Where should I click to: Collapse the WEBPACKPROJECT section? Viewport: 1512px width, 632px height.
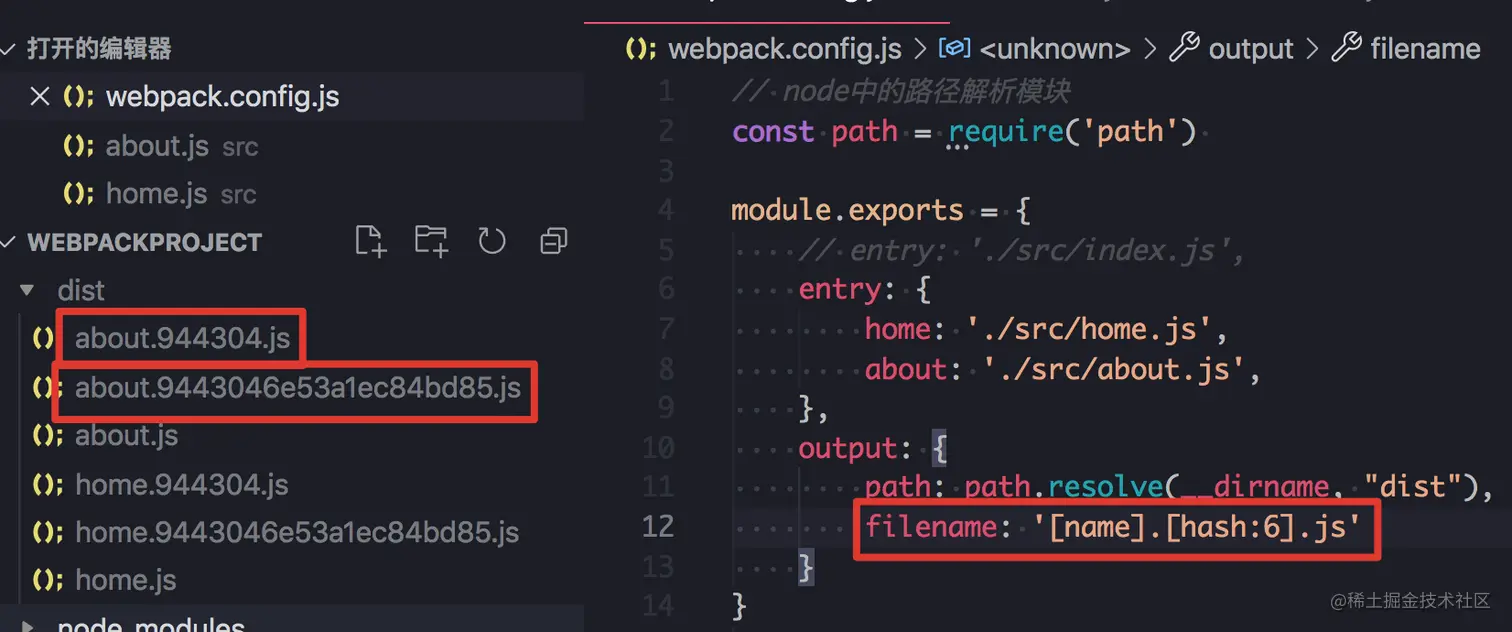pyautogui.click(x=9, y=242)
